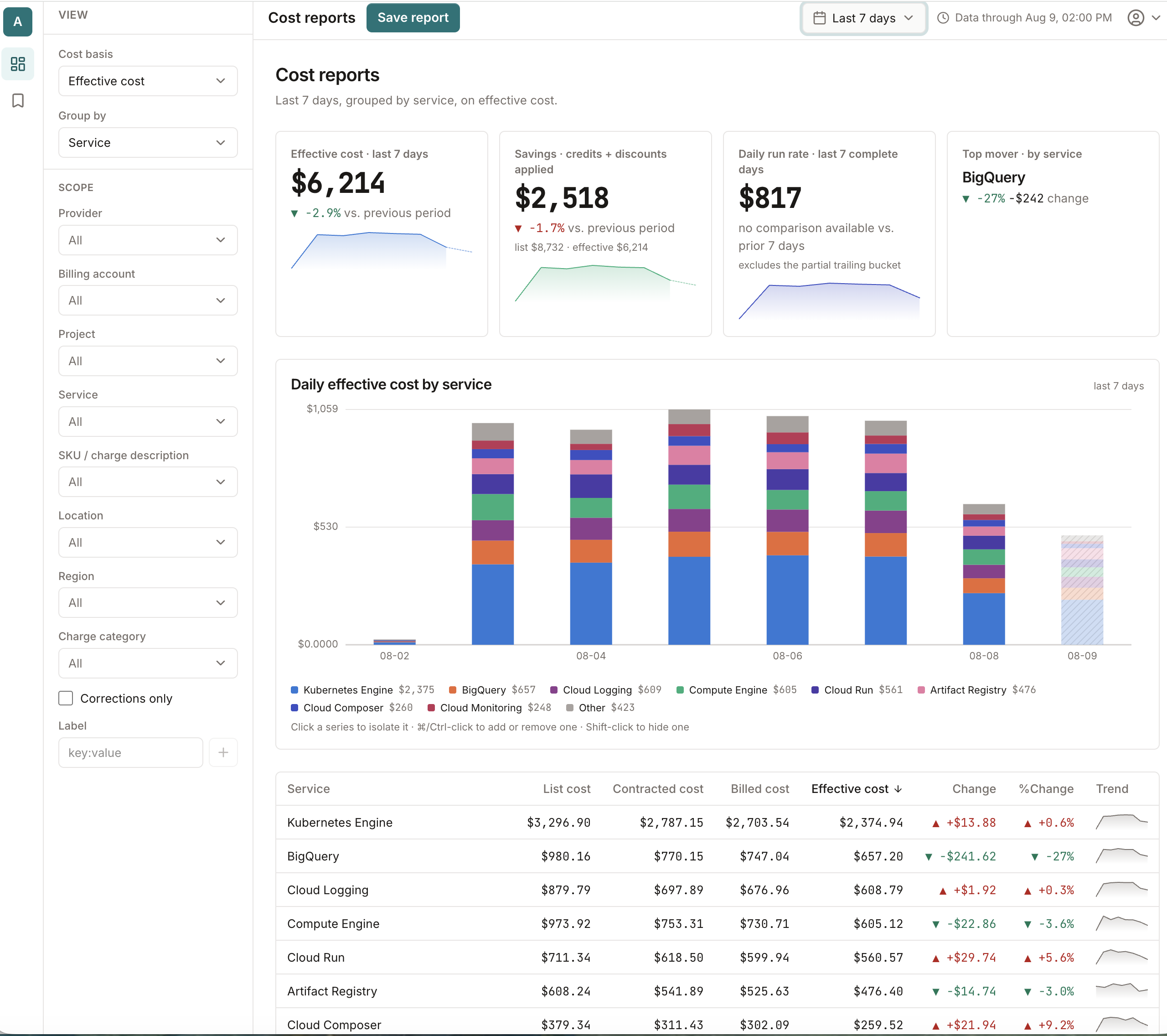Sort table by List cost column
The height and width of the screenshot is (1036, 1167).
point(566,789)
